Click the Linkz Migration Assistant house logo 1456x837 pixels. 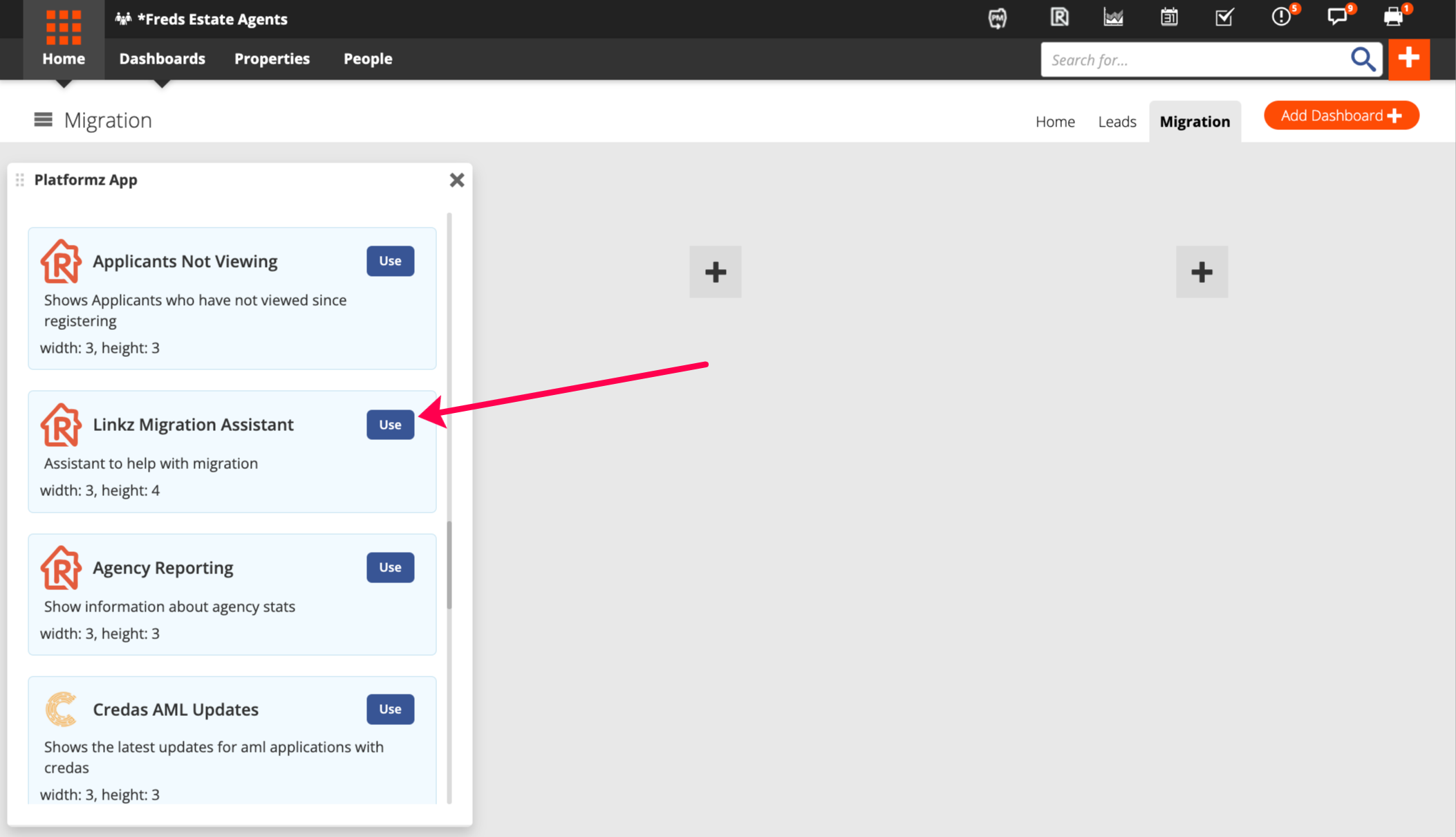61,425
